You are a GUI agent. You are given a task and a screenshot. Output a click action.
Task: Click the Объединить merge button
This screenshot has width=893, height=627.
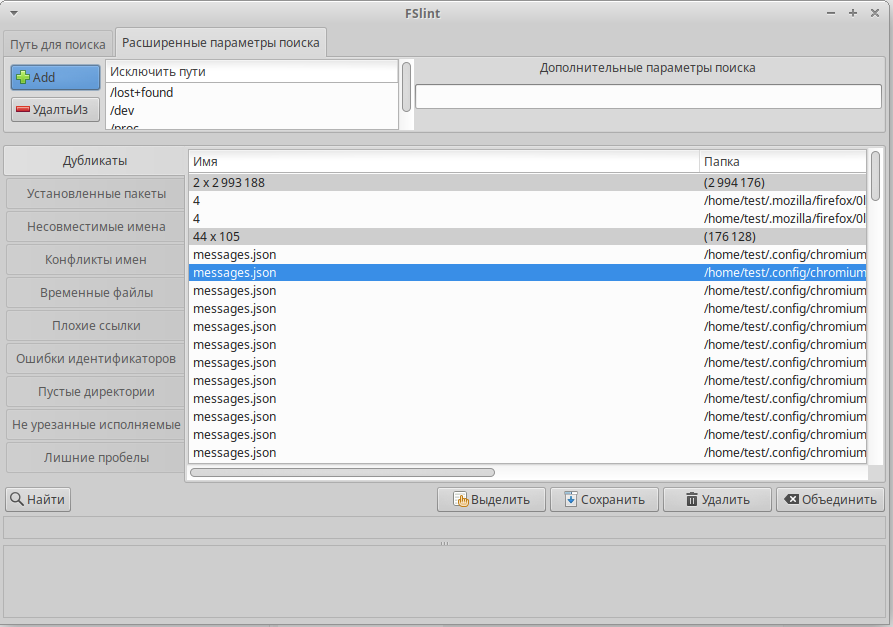pyautogui.click(x=830, y=499)
